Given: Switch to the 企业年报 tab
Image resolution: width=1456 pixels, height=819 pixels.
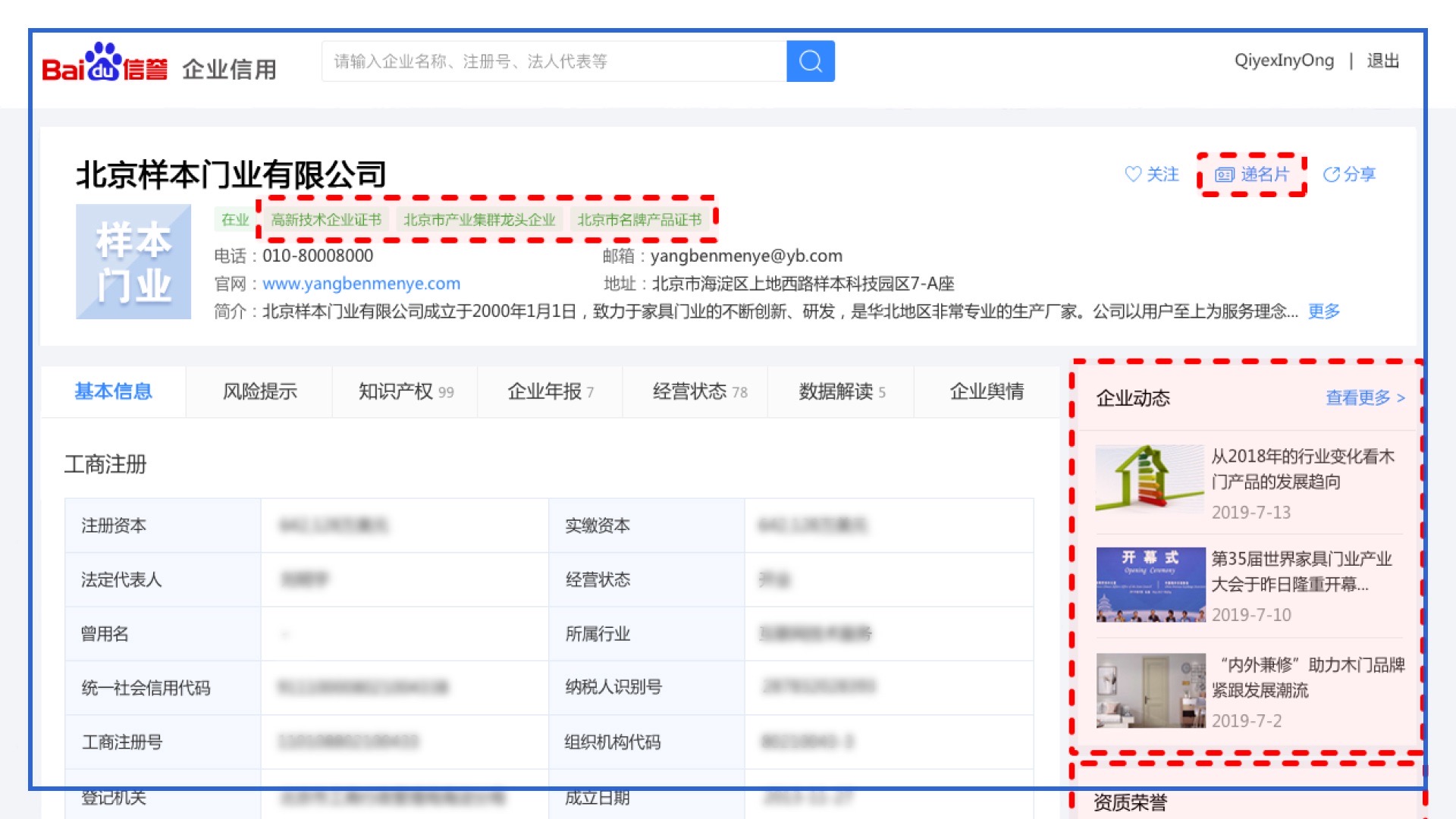Looking at the screenshot, I should (x=543, y=391).
